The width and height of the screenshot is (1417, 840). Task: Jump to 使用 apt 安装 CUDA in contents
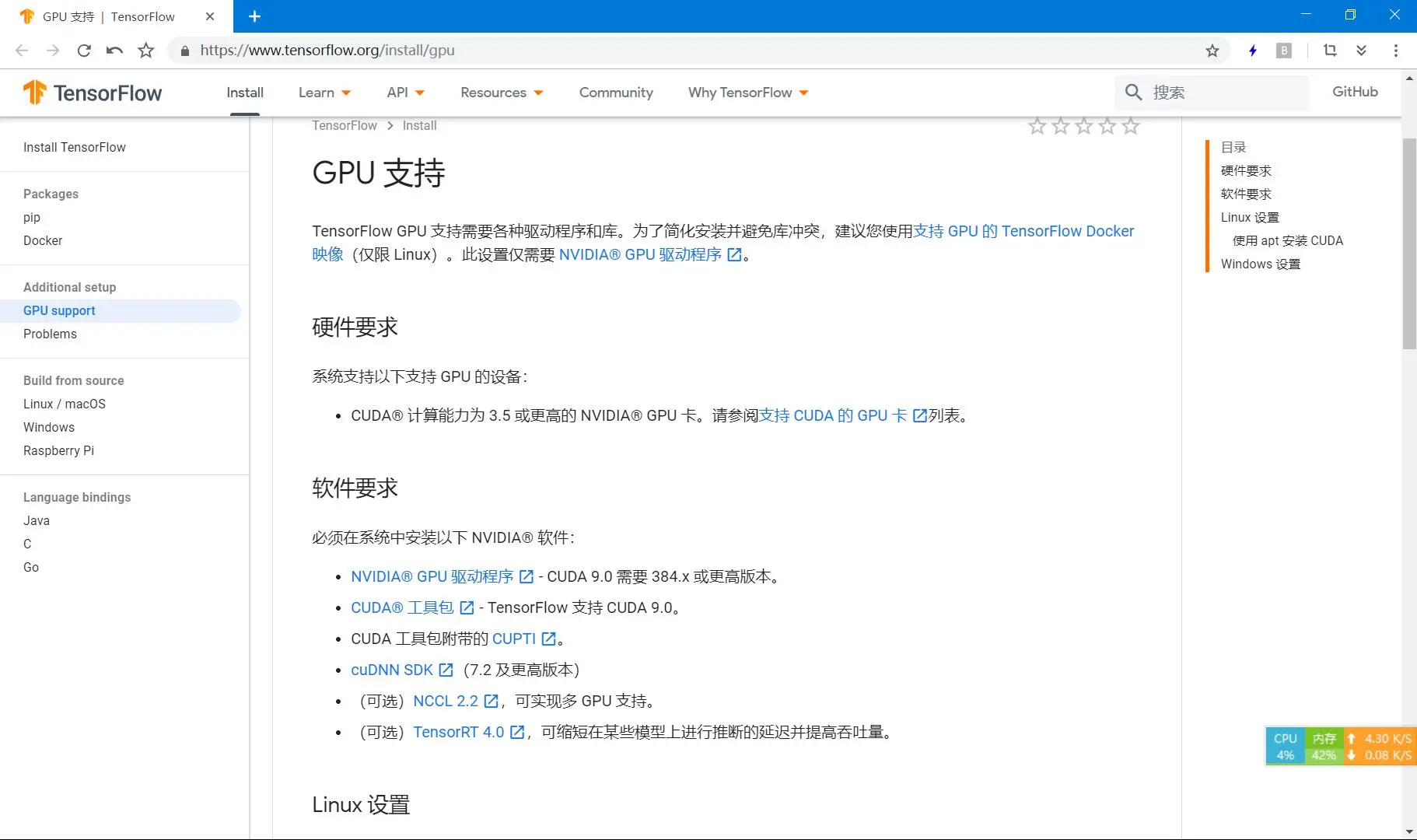[1288, 241]
